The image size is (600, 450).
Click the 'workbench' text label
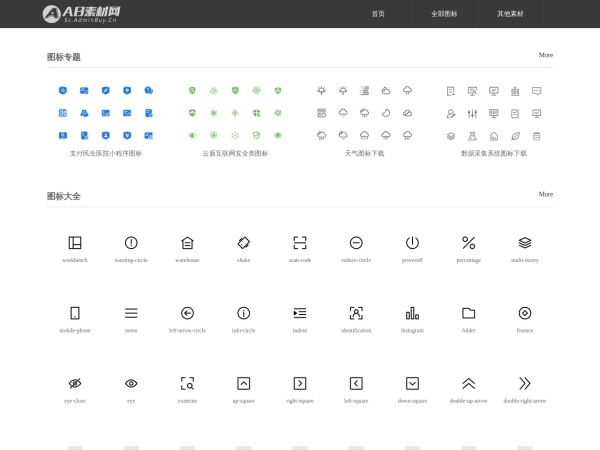(75, 260)
